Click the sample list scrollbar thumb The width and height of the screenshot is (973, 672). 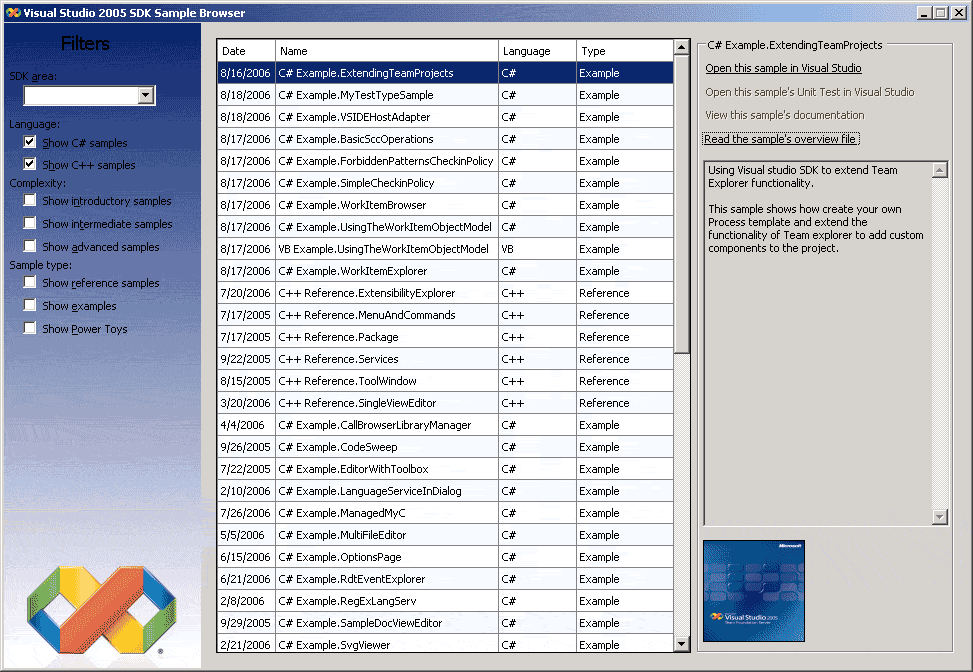(x=681, y=204)
